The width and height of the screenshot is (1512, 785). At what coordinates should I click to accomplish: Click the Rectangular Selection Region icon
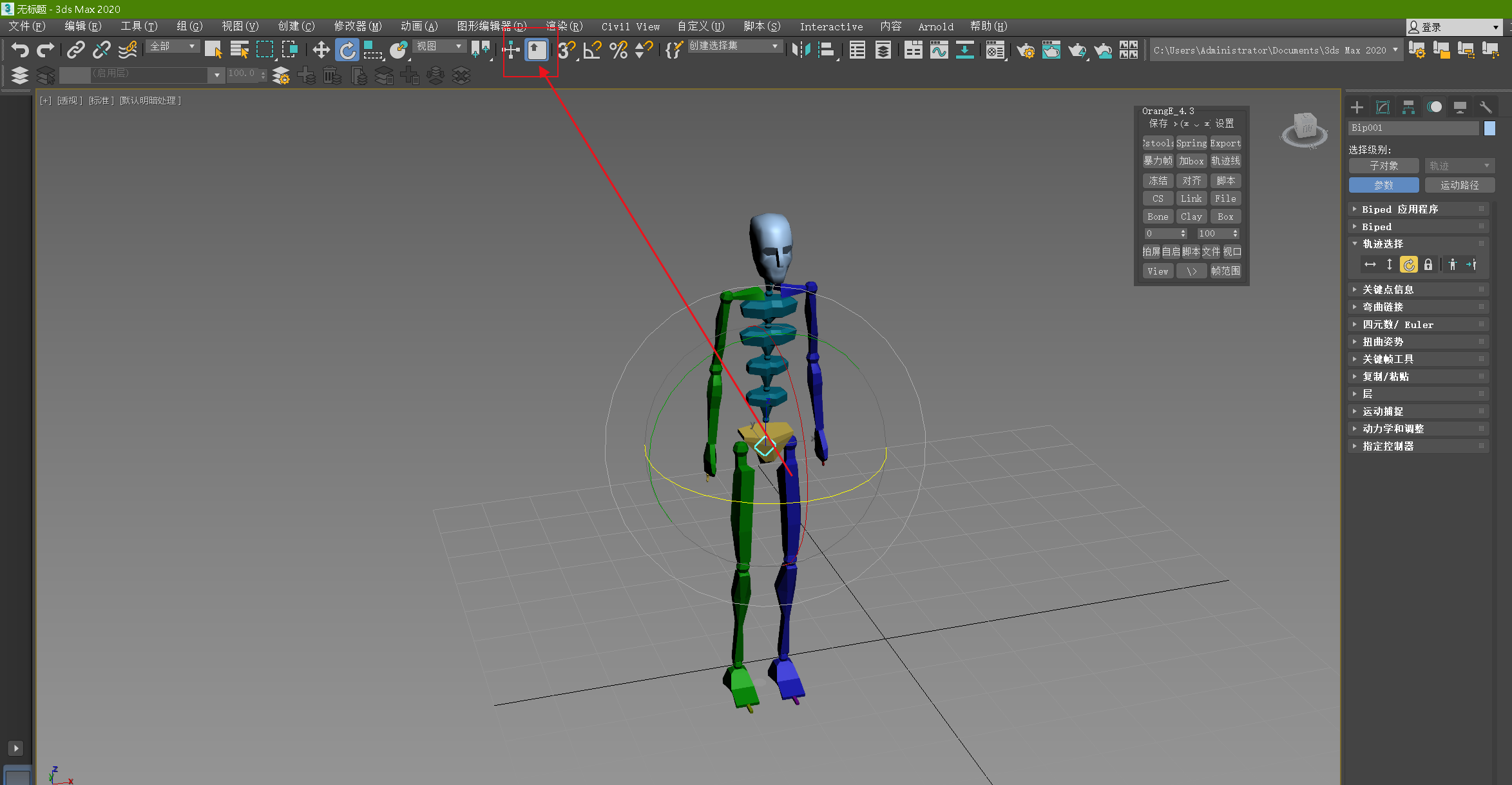[265, 50]
